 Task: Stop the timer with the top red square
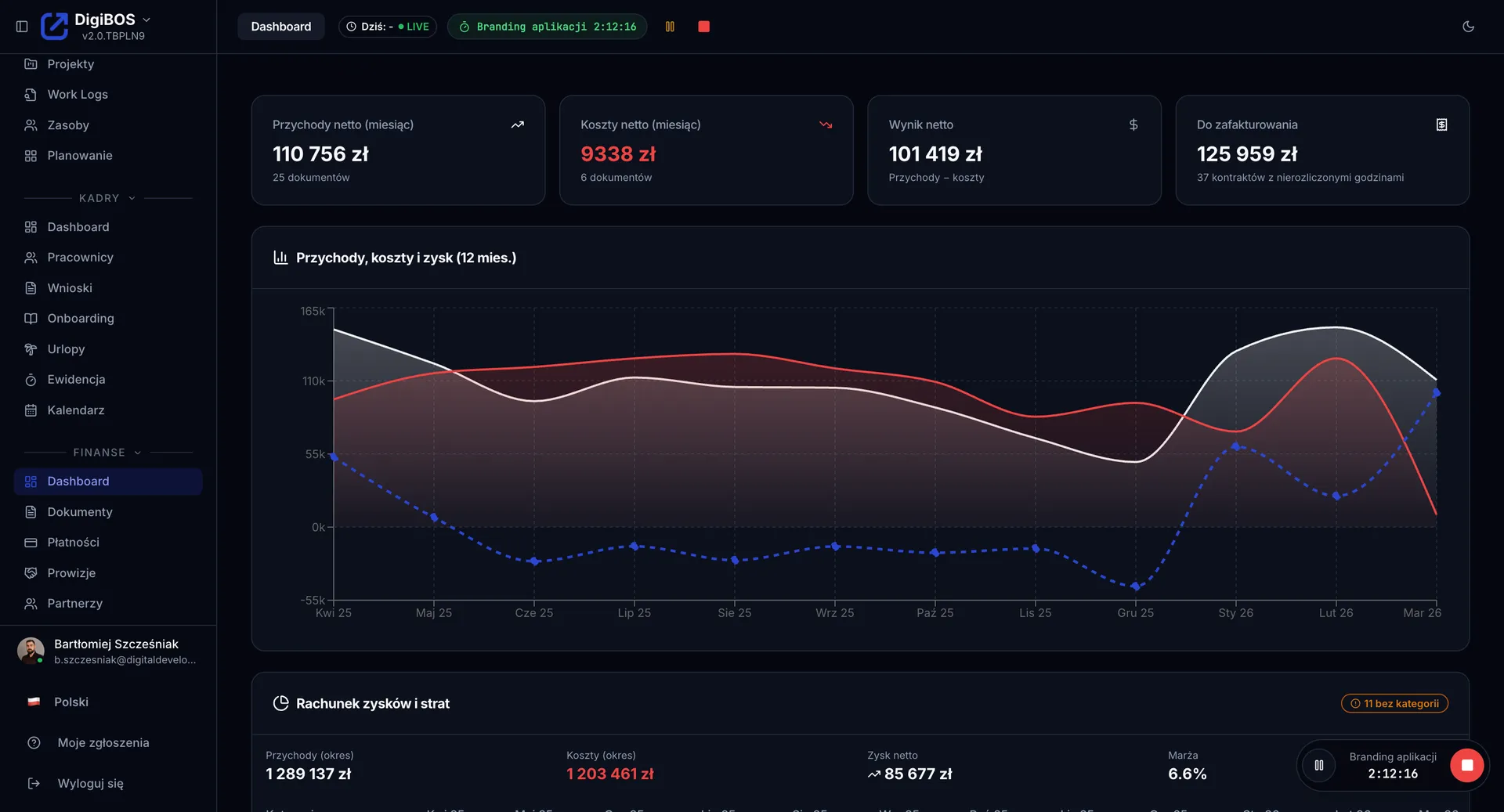pos(703,27)
